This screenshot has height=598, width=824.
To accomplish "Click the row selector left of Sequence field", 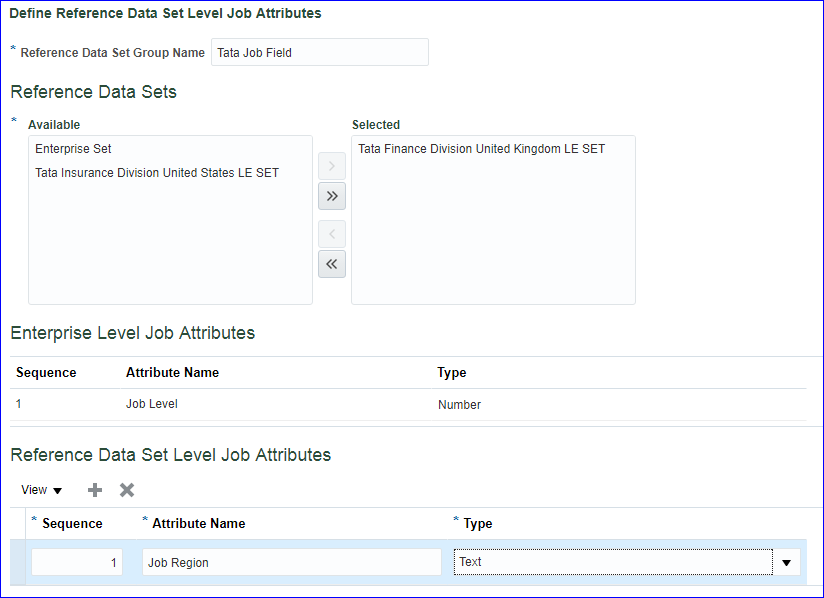I will pos(17,563).
